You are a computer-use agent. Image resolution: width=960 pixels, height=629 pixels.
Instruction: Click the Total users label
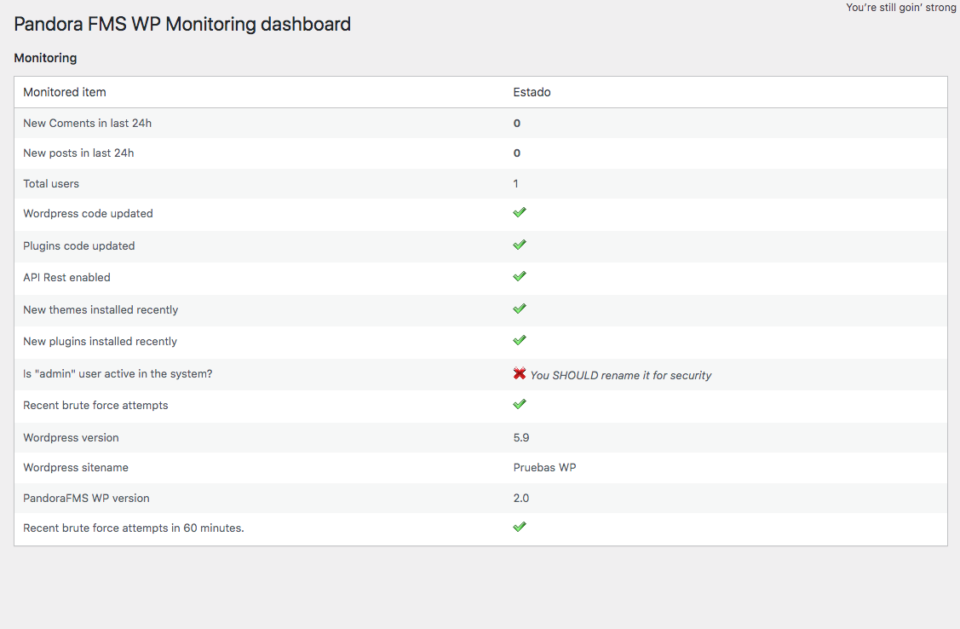click(51, 184)
